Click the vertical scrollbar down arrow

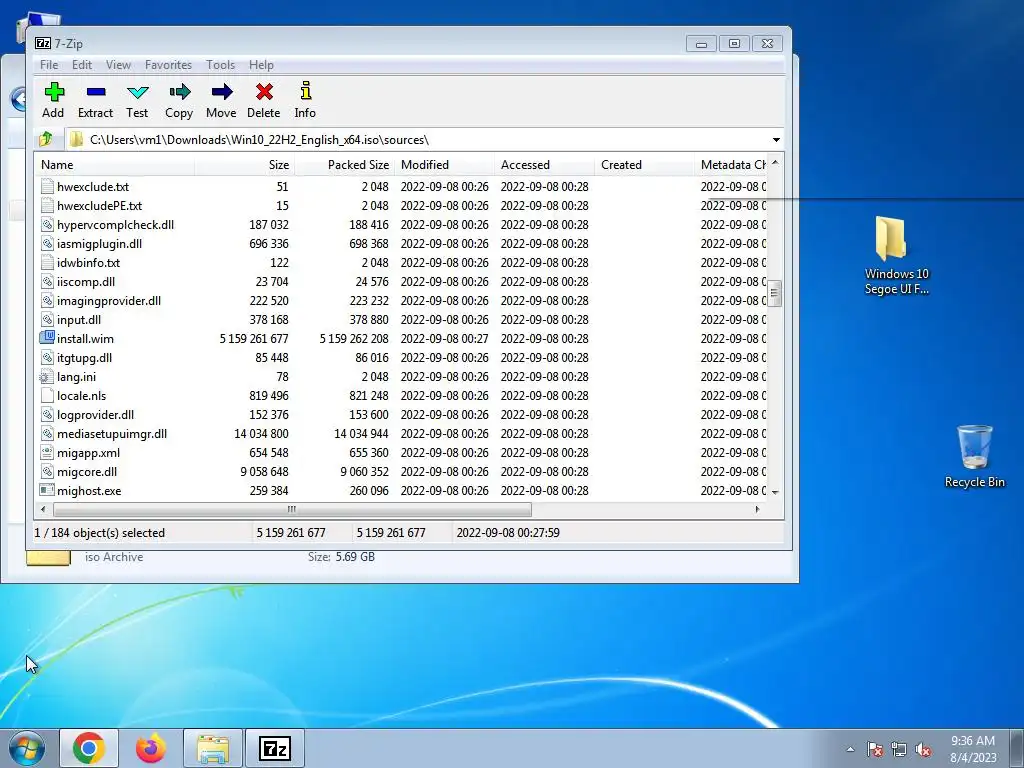coord(775,492)
